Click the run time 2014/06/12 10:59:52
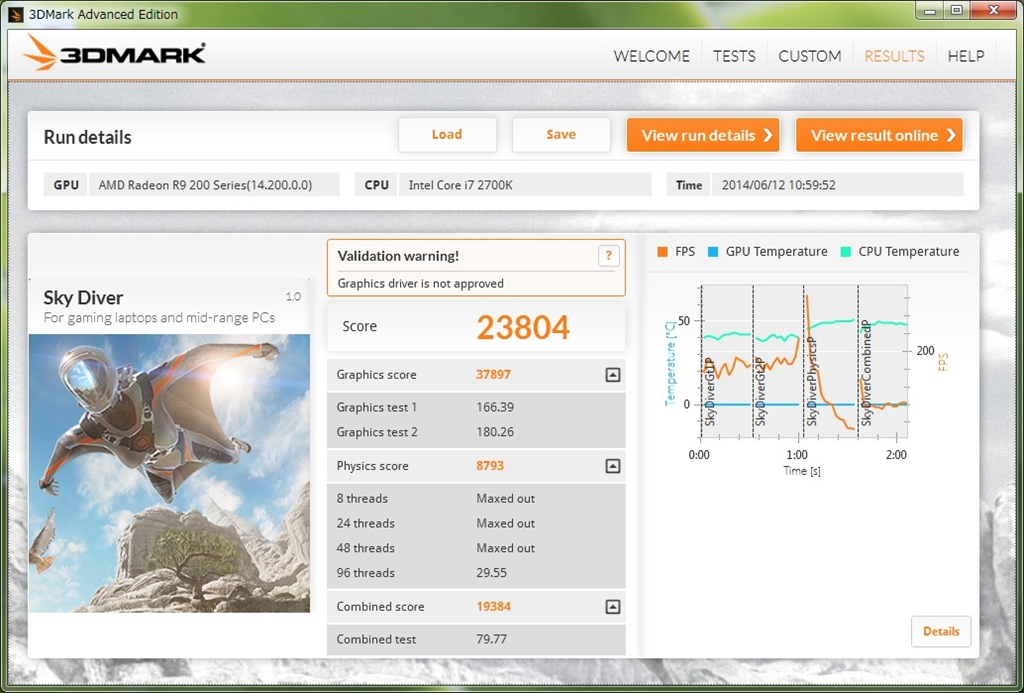 778,185
